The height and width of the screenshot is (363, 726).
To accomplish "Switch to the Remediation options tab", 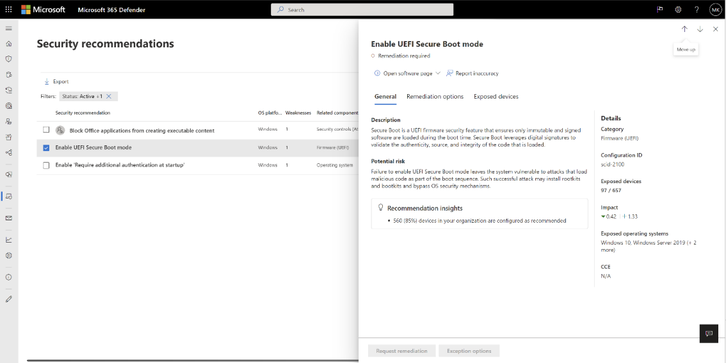I will [435, 97].
